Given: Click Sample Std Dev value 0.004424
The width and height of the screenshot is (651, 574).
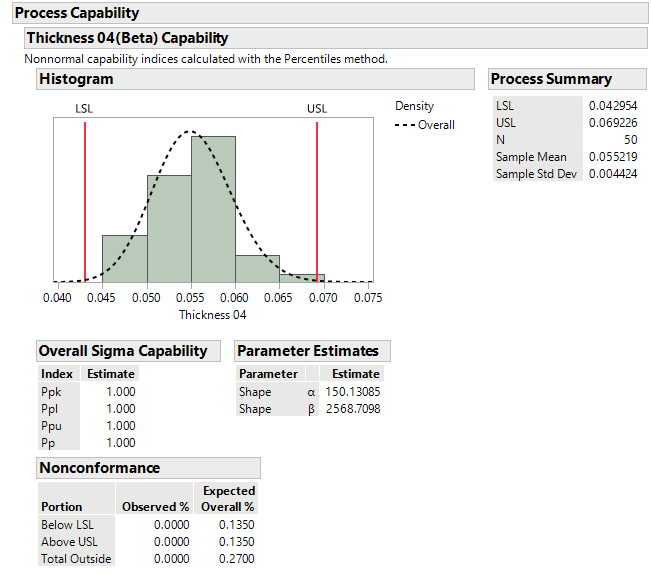Looking at the screenshot, I should pyautogui.click(x=613, y=174).
